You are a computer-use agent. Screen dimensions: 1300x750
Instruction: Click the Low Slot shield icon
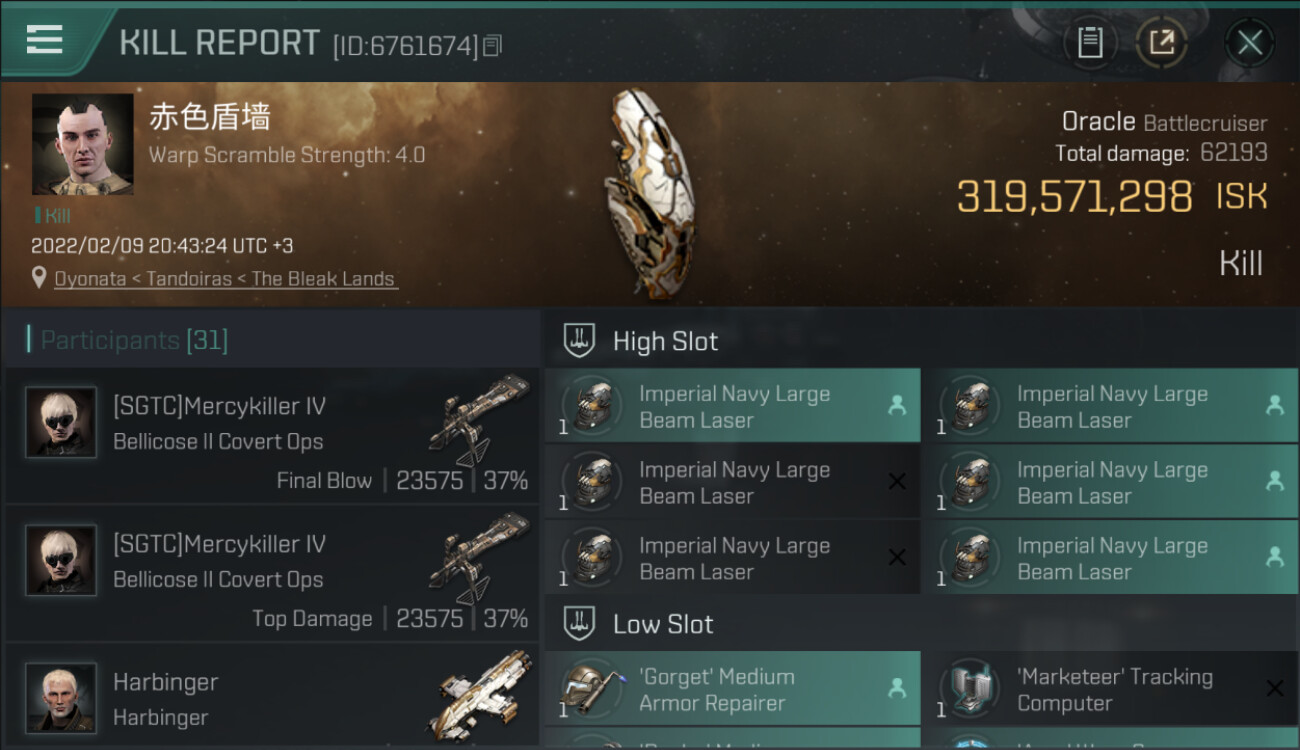click(x=580, y=624)
